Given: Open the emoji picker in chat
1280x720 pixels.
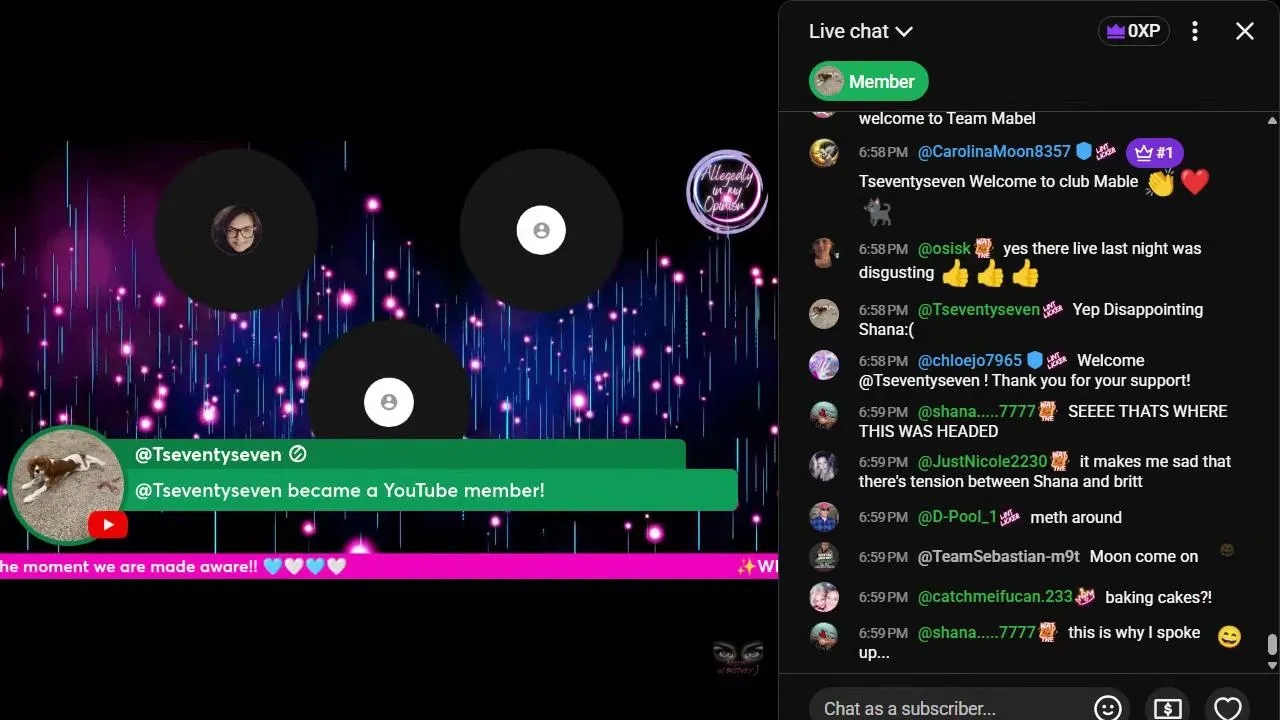Looking at the screenshot, I should pos(1107,708).
